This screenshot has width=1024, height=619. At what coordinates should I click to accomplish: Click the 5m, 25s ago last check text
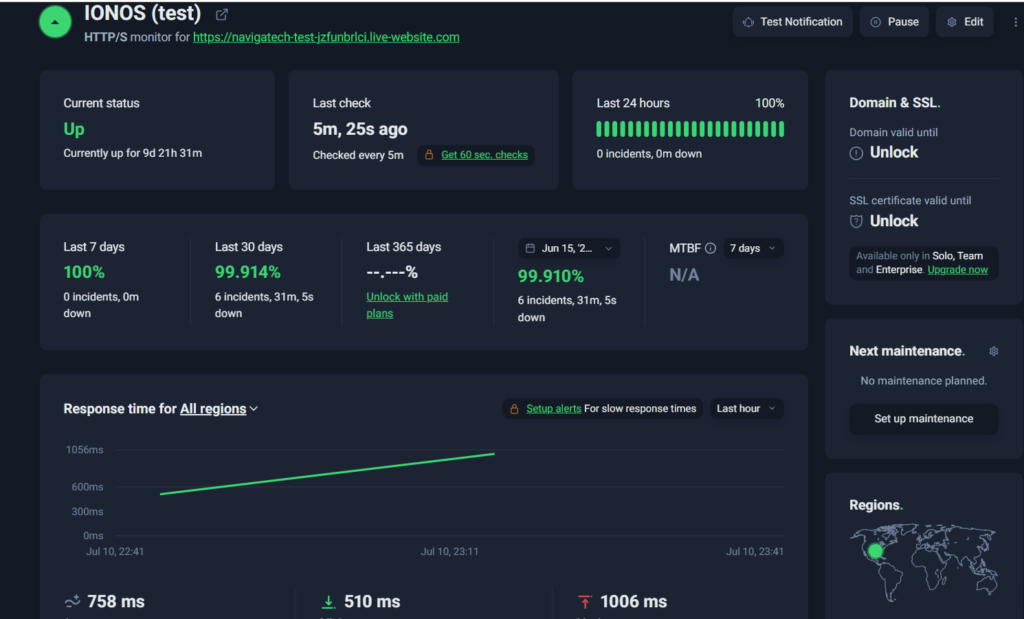(x=360, y=129)
